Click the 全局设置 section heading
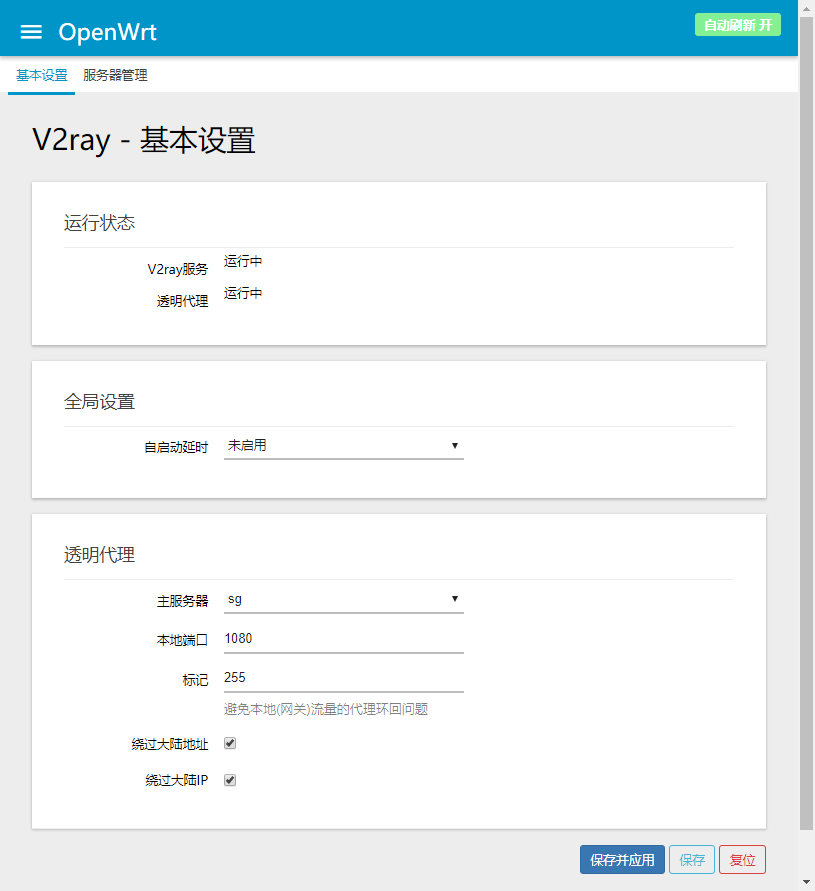The image size is (815, 891). 99,402
